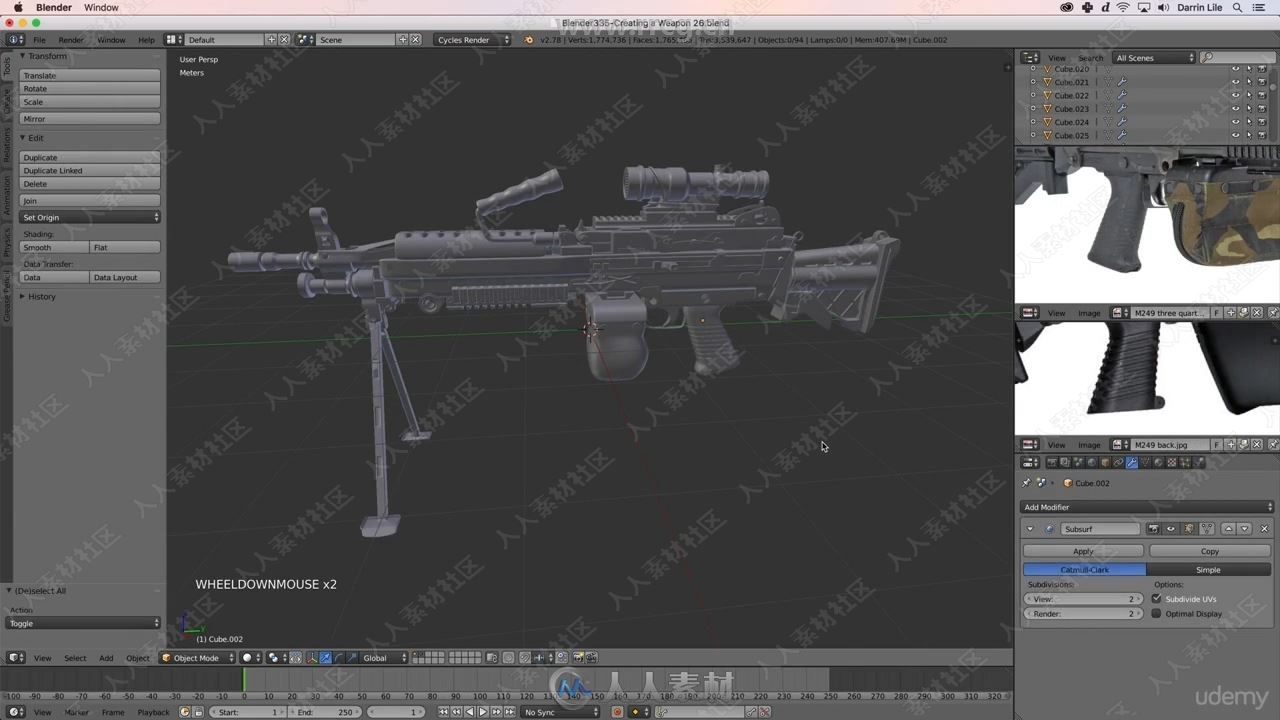This screenshot has height=720, width=1280.
Task: Open the Playback menu in the timeline
Action: click(x=153, y=712)
